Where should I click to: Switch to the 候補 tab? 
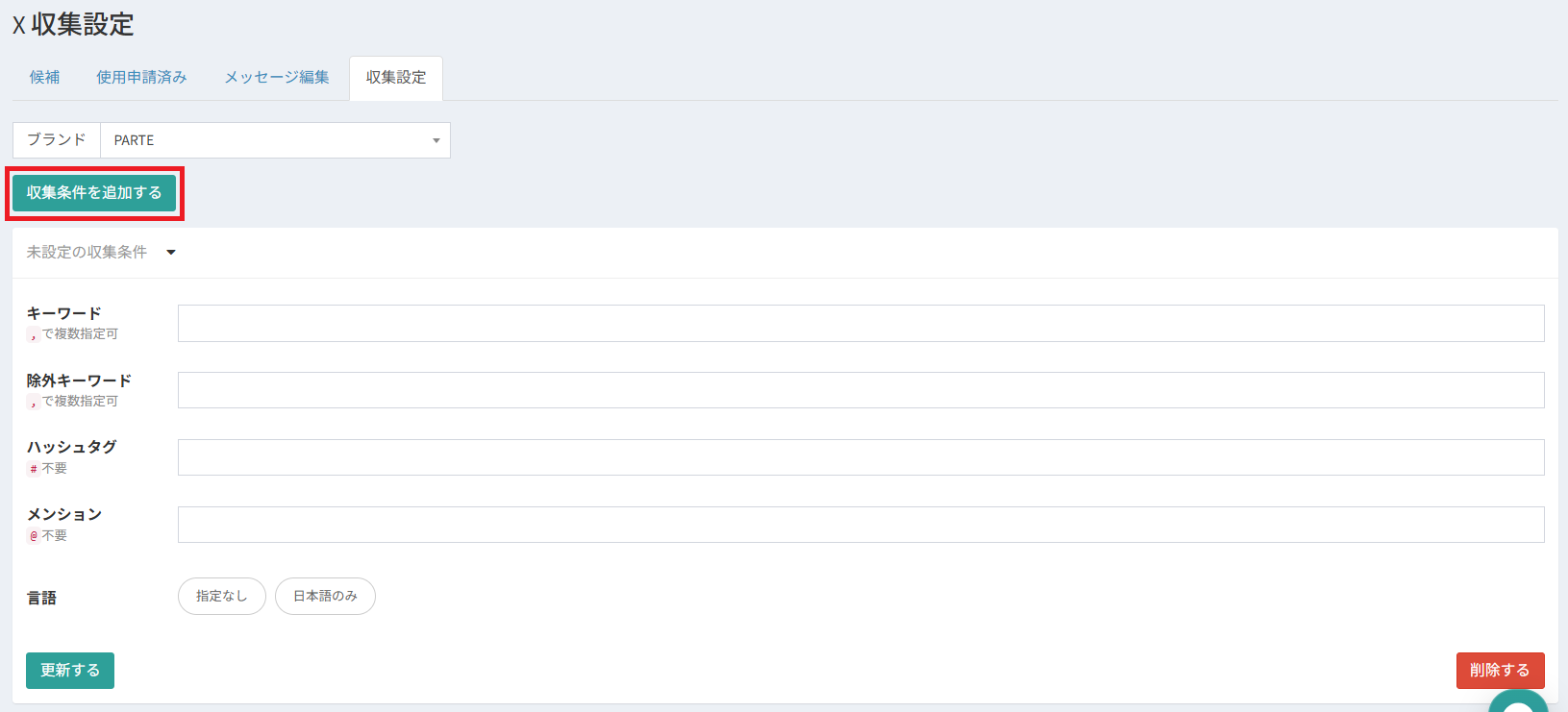(44, 78)
